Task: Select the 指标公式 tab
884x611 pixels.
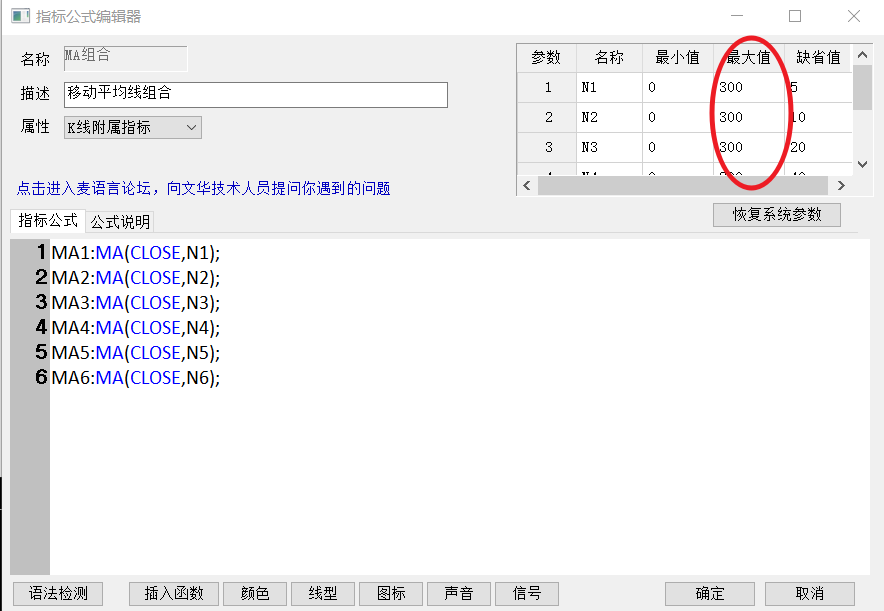Action: click(x=47, y=221)
